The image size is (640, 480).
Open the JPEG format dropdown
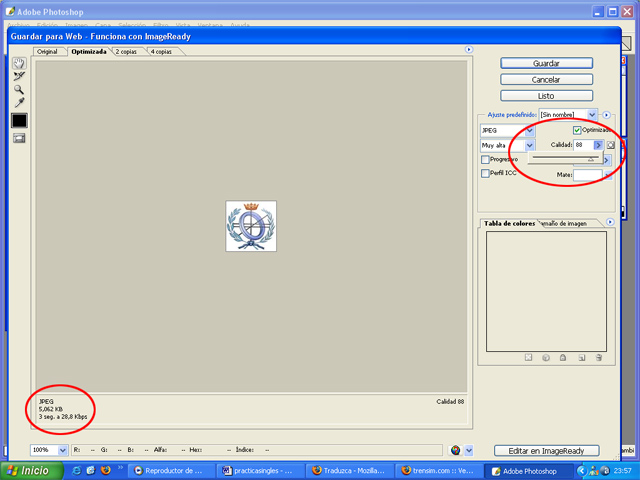point(530,130)
